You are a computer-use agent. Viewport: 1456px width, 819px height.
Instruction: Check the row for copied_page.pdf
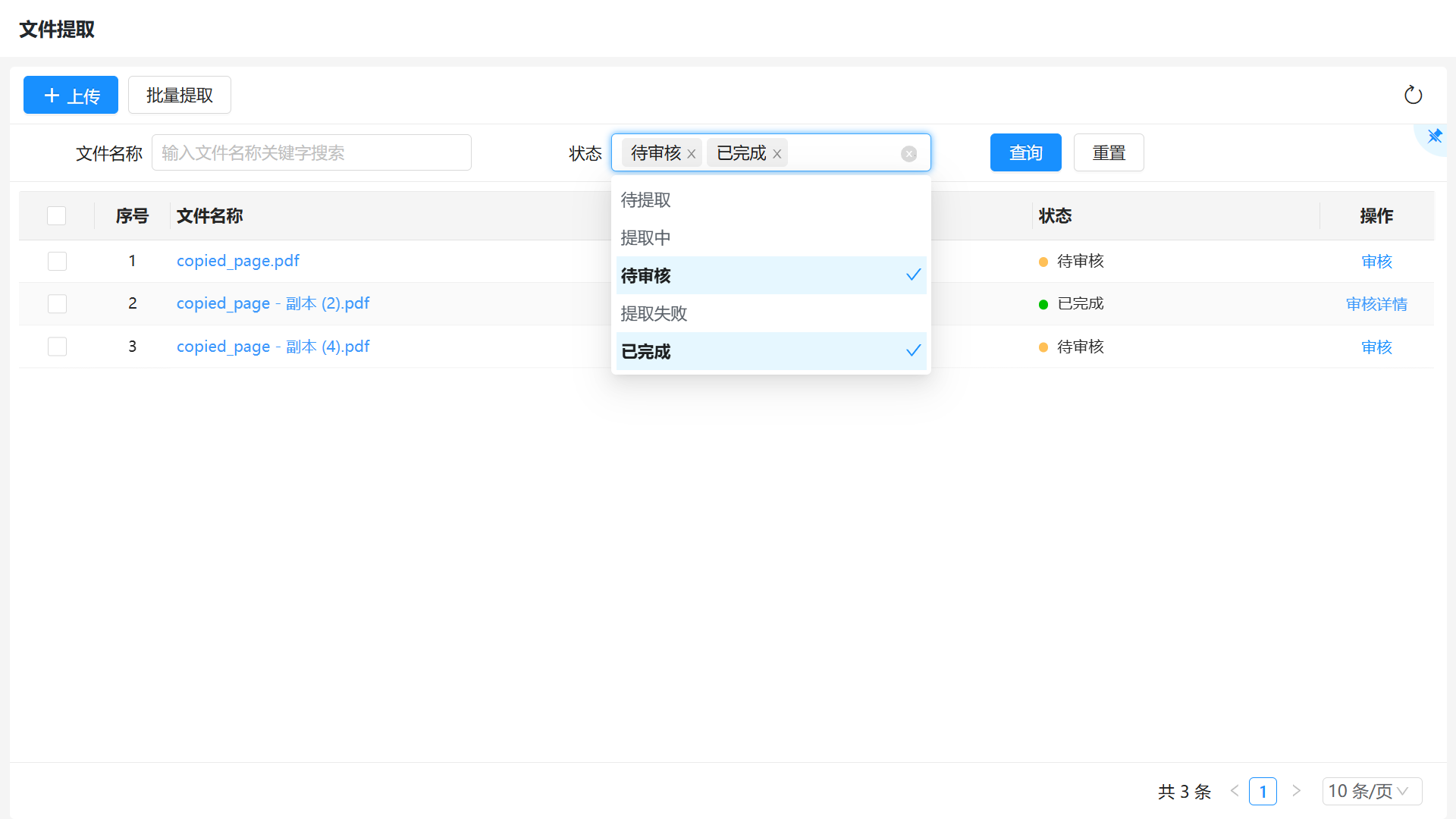coord(57,262)
